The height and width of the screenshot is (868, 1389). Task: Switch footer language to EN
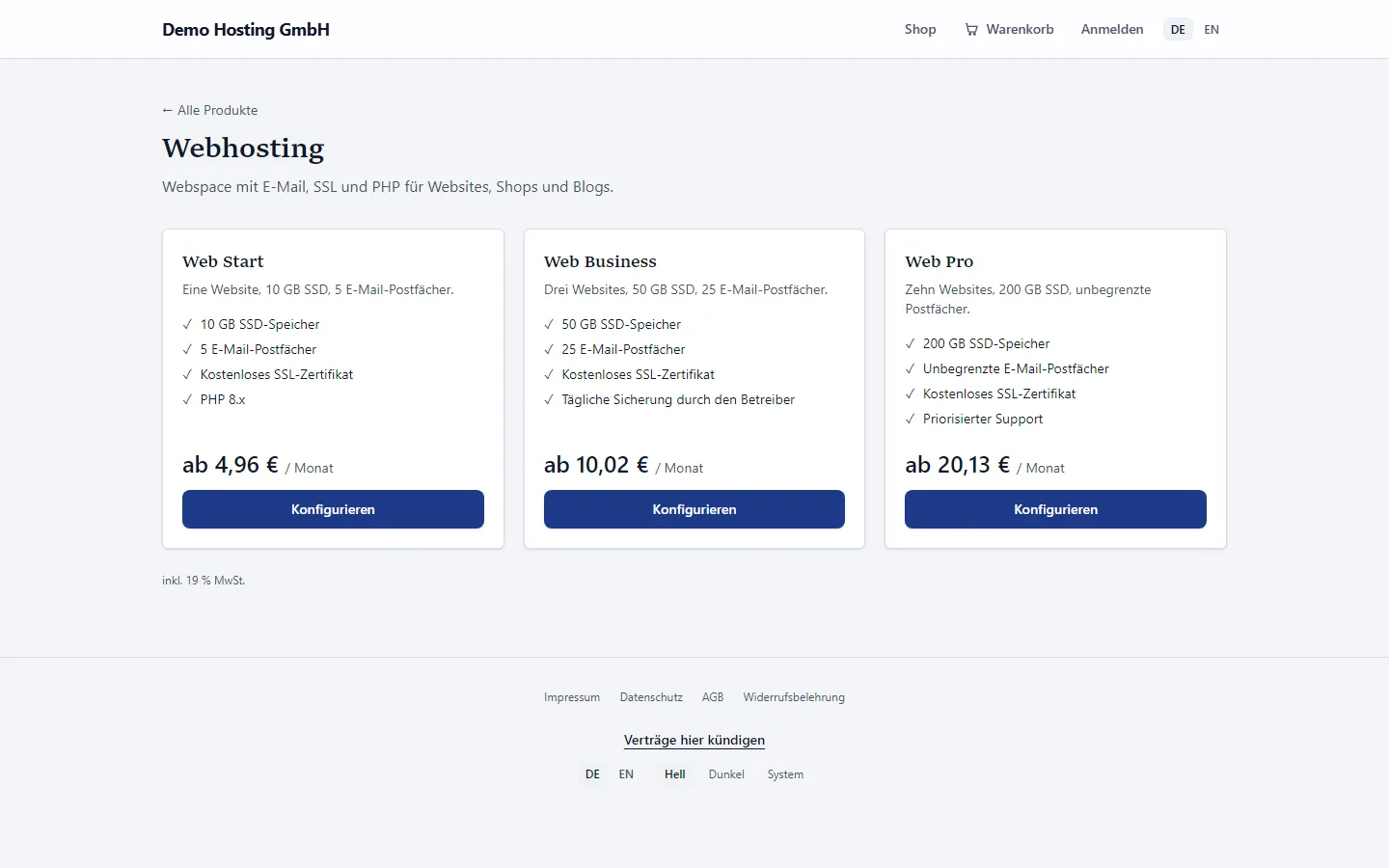(626, 774)
